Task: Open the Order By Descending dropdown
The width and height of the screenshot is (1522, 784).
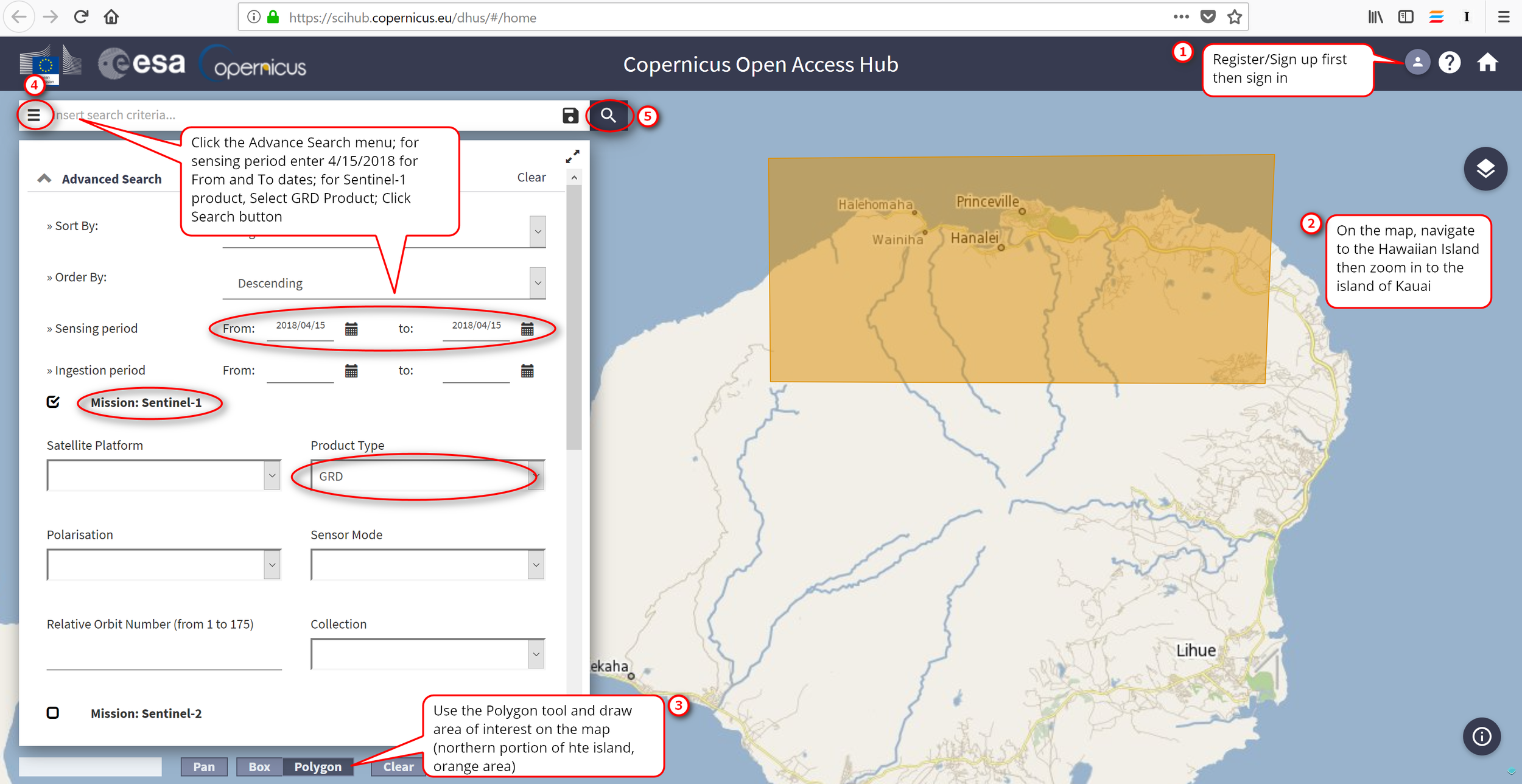Action: [x=384, y=283]
